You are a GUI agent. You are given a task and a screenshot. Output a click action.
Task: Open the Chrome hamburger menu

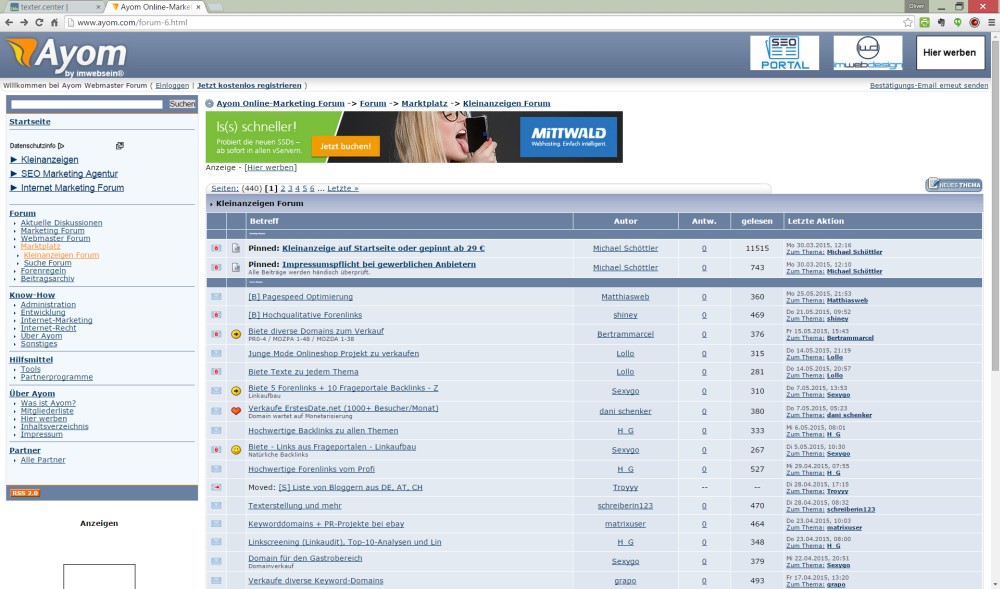click(990, 22)
